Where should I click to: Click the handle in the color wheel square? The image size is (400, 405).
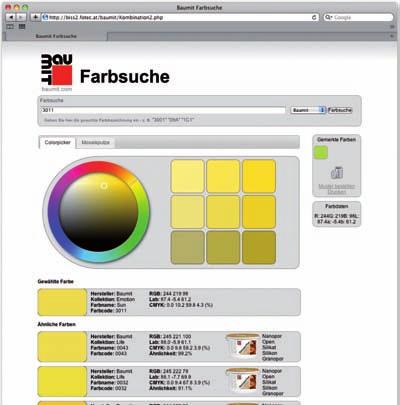pos(104,186)
